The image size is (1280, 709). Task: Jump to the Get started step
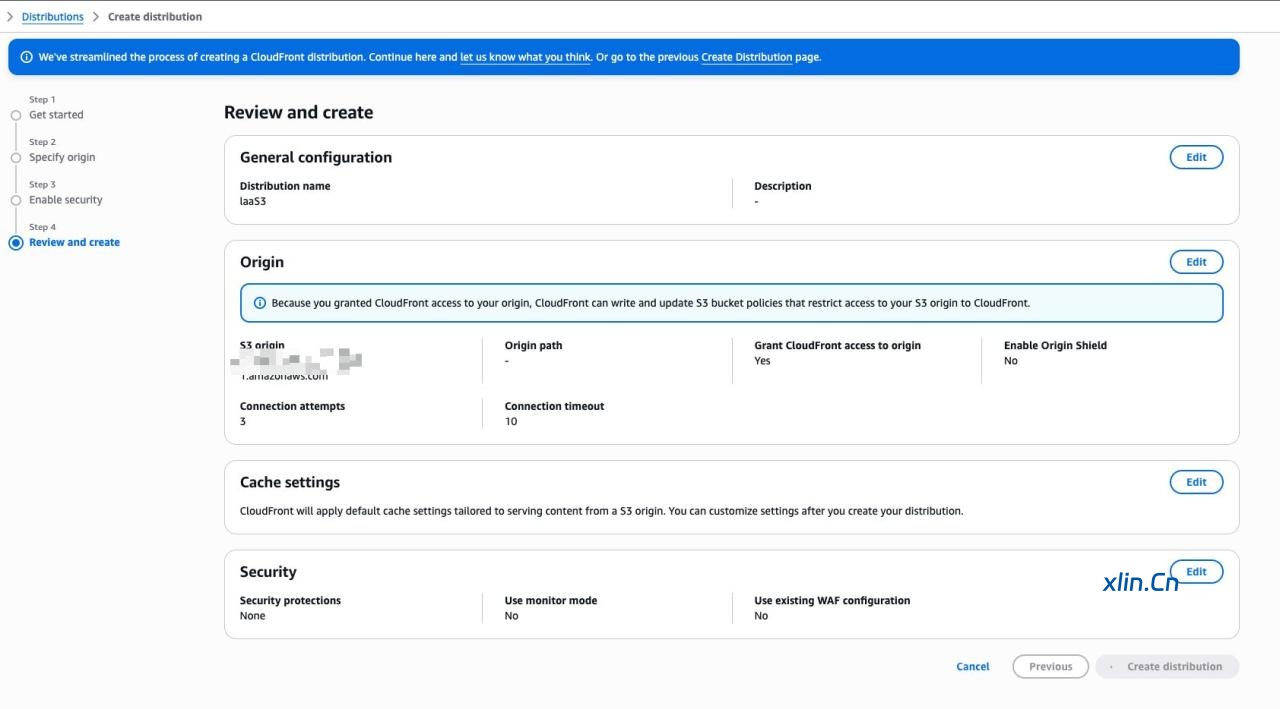[56, 115]
